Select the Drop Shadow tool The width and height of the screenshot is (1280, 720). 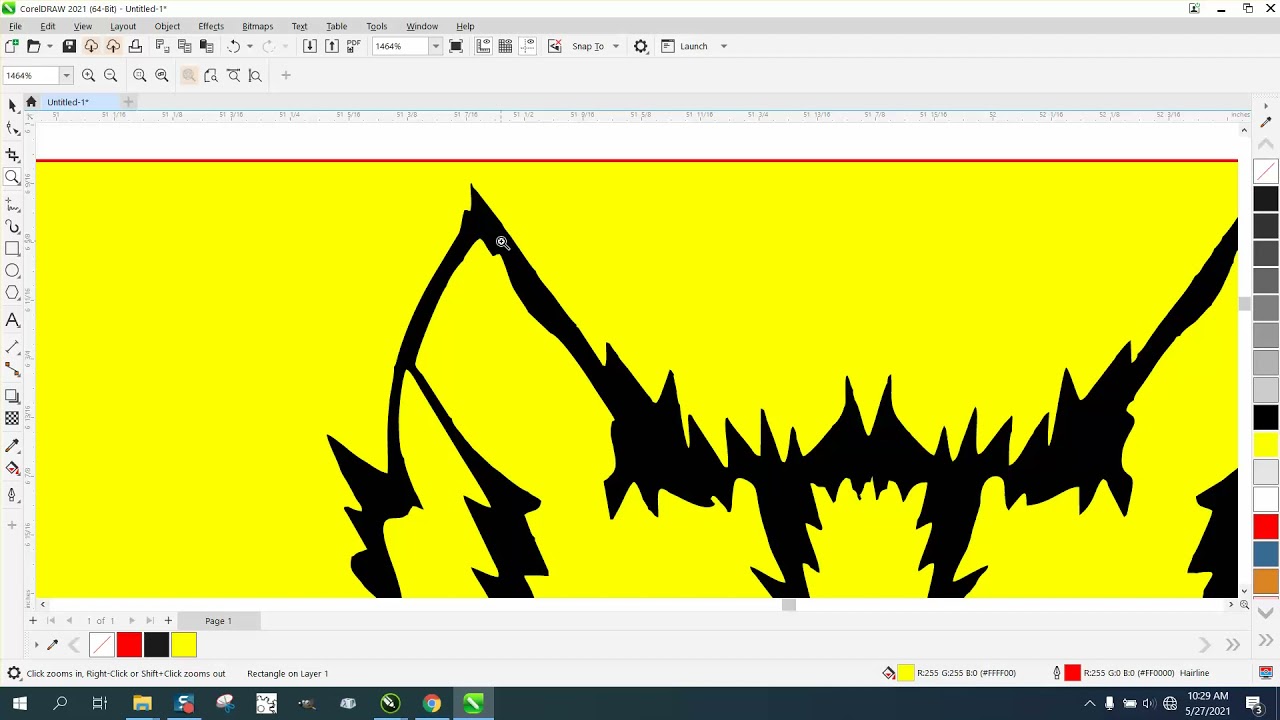(12, 396)
